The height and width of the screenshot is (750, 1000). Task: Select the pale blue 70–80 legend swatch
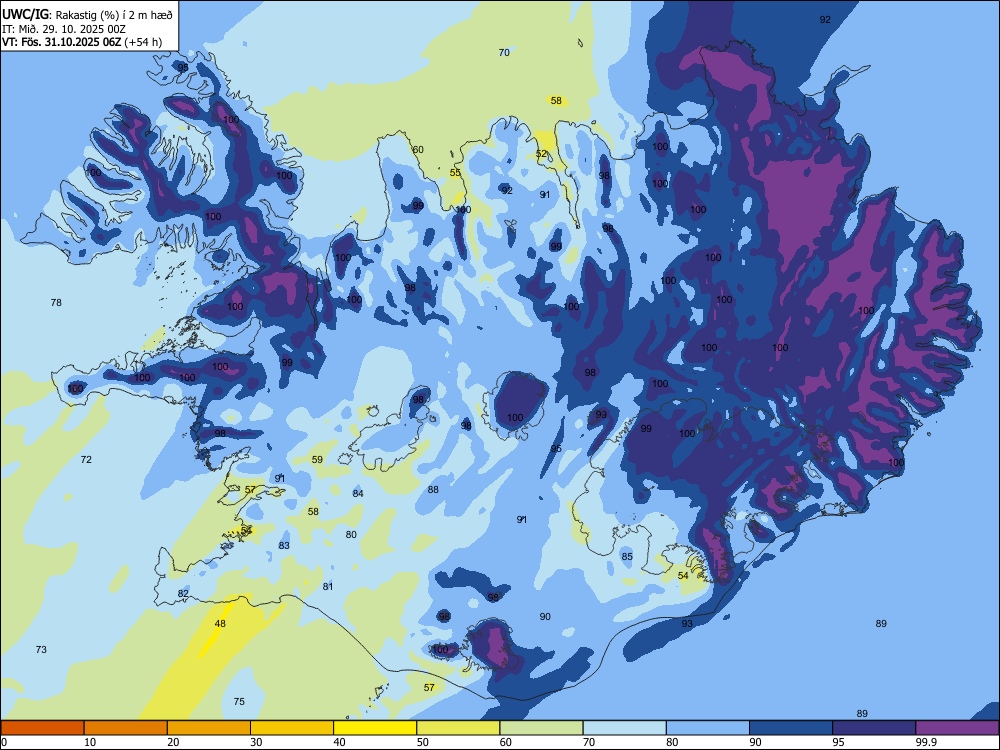point(624,728)
